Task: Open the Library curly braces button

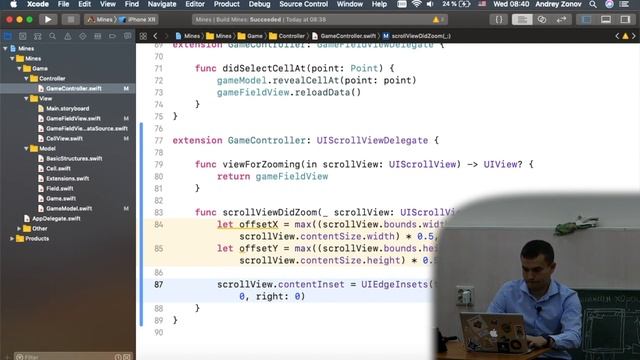Action: [499, 19]
